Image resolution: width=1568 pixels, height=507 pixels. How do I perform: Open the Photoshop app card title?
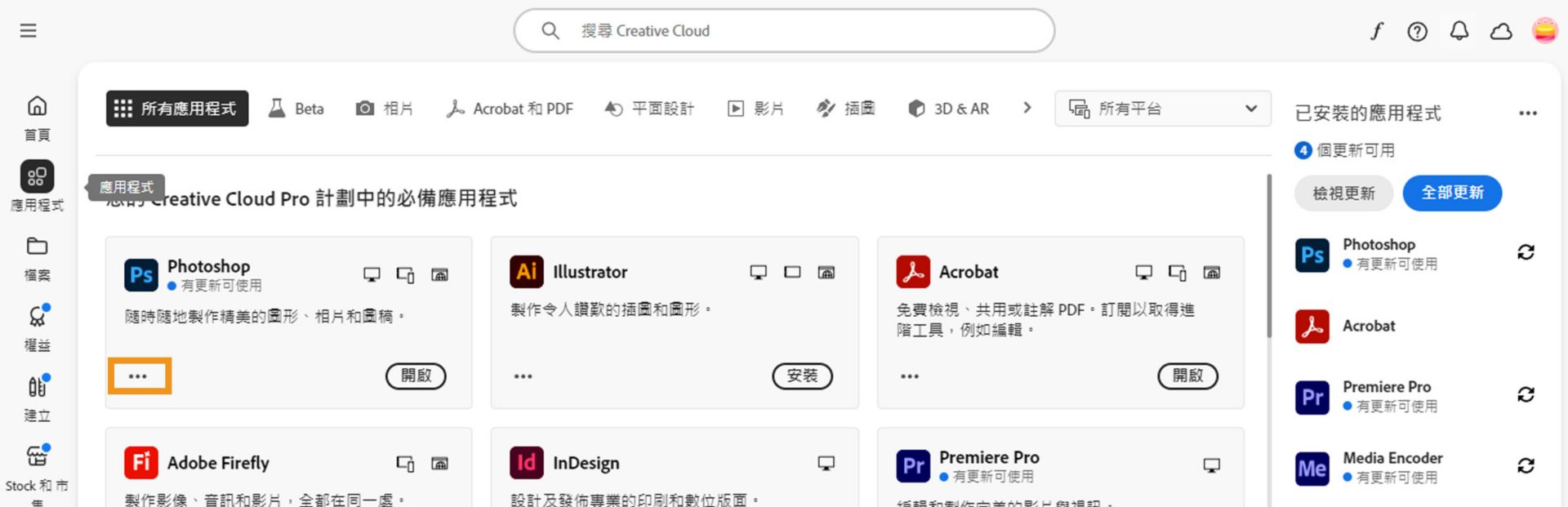click(x=208, y=266)
